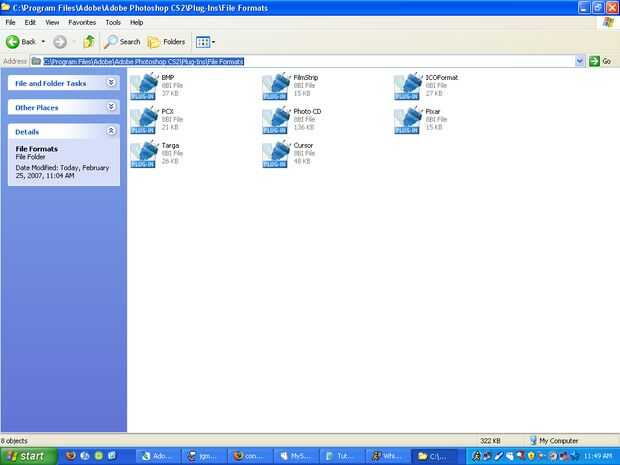Toggle the Folders pane button
The width and height of the screenshot is (620, 465).
pos(166,42)
